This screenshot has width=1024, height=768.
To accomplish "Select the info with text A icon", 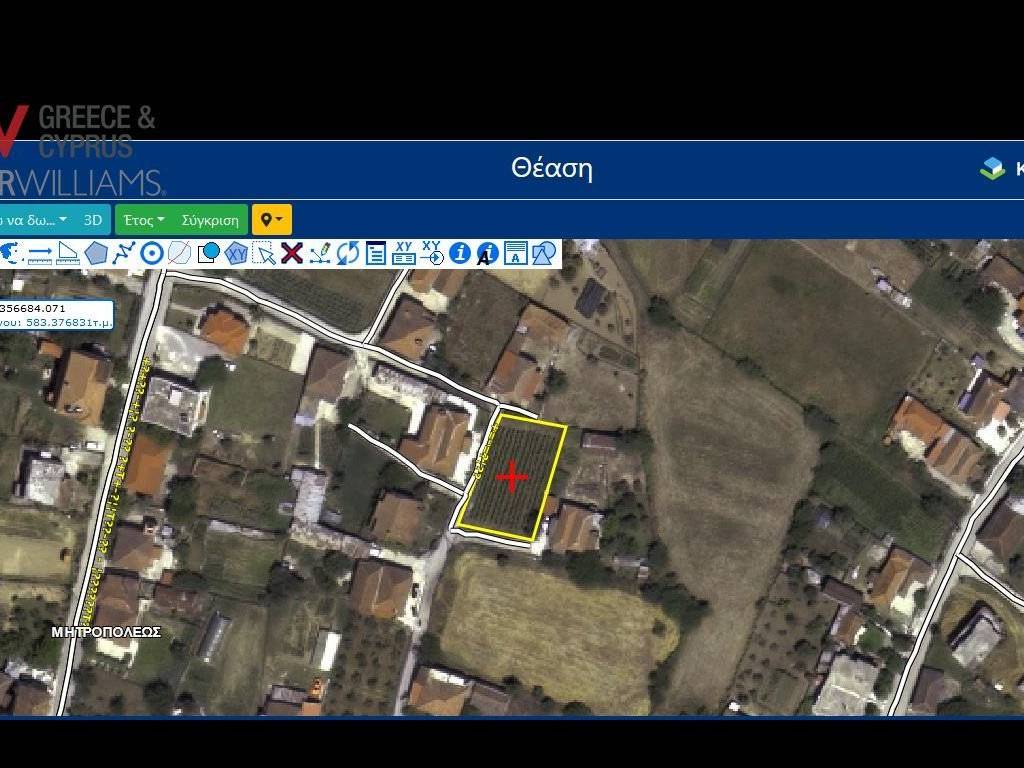I will tap(487, 253).
